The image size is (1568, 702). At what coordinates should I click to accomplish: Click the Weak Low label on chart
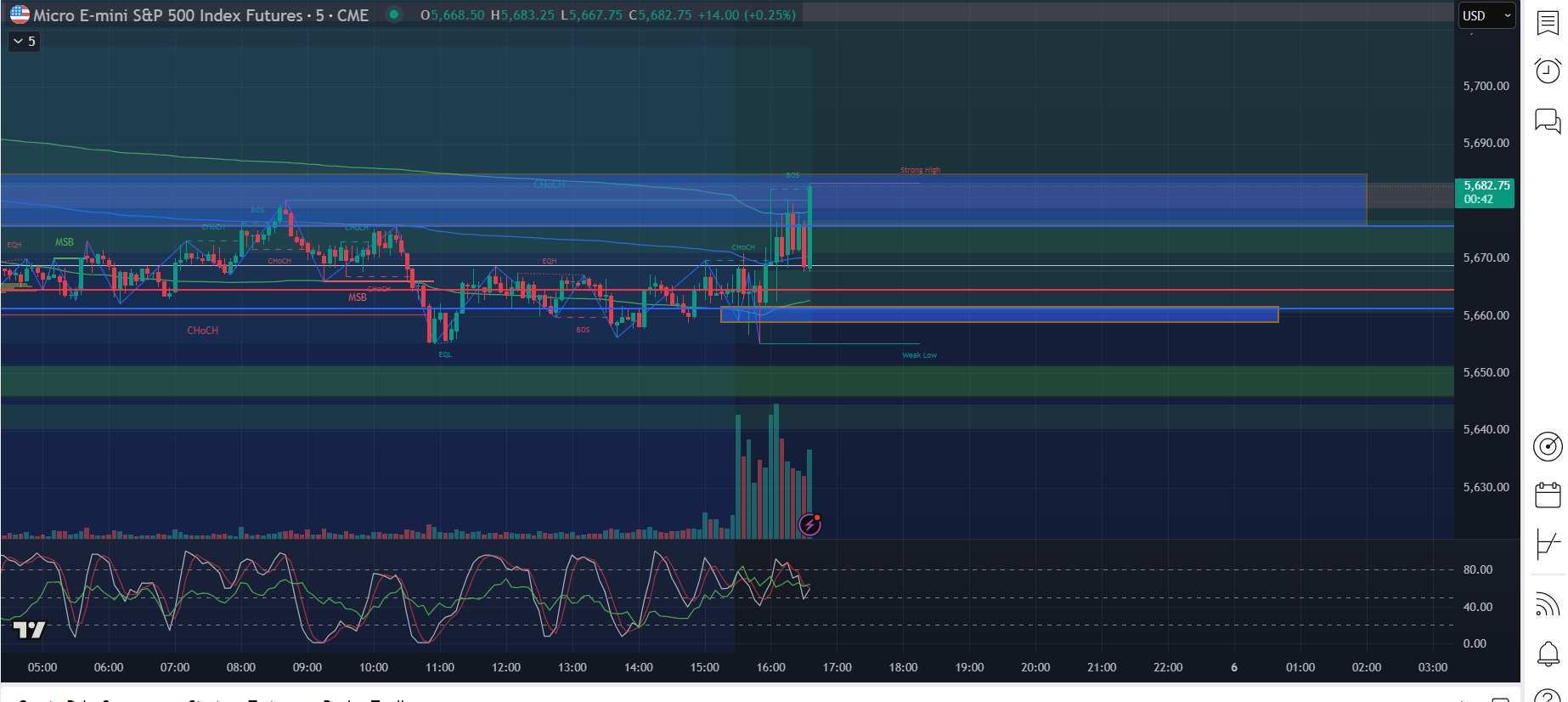[x=919, y=355]
